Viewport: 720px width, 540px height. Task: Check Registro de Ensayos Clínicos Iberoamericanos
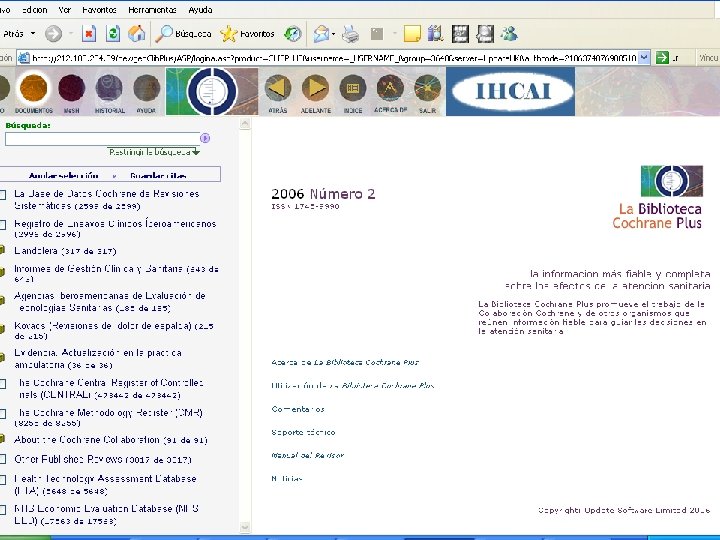3,225
